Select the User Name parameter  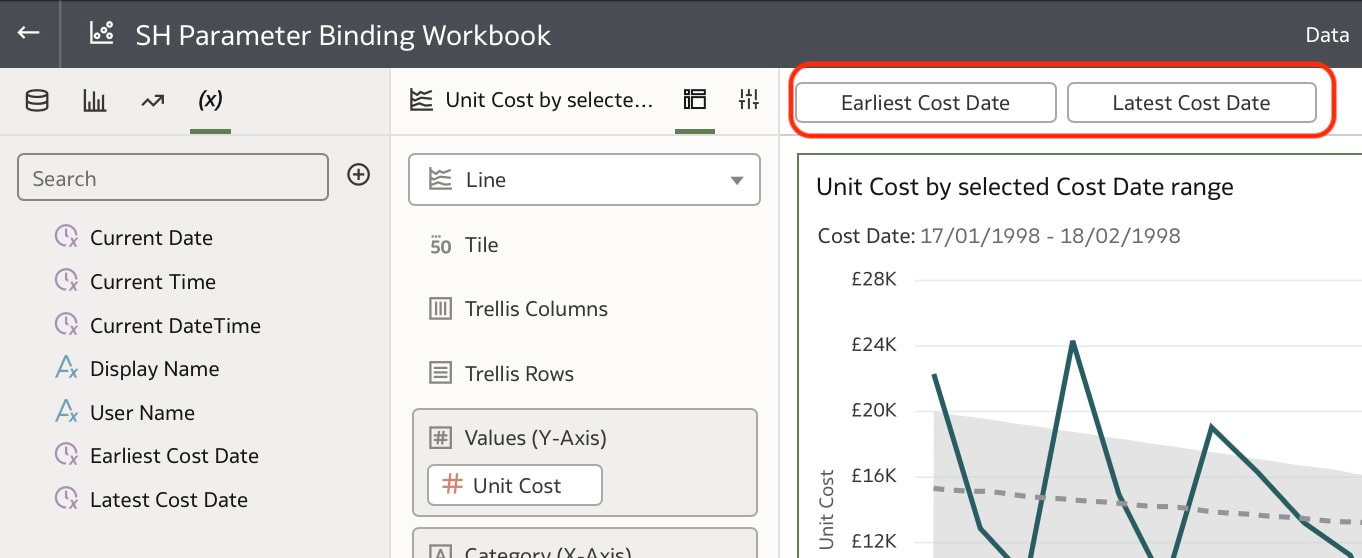142,413
